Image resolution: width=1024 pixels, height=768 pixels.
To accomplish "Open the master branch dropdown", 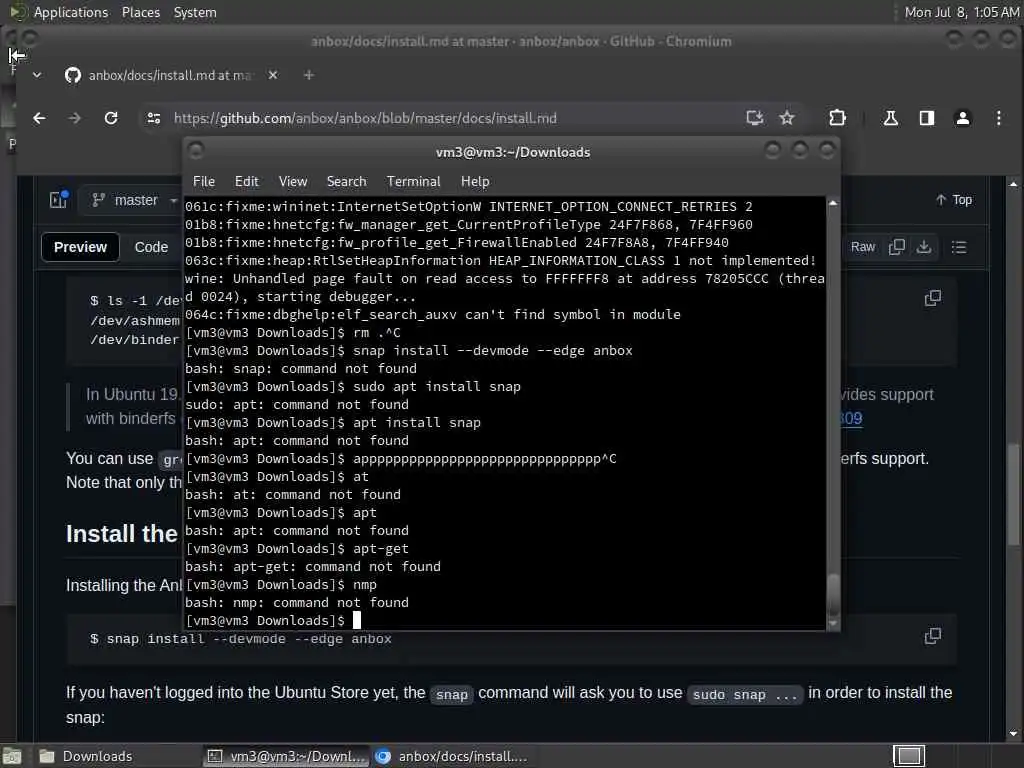I will coord(134,200).
